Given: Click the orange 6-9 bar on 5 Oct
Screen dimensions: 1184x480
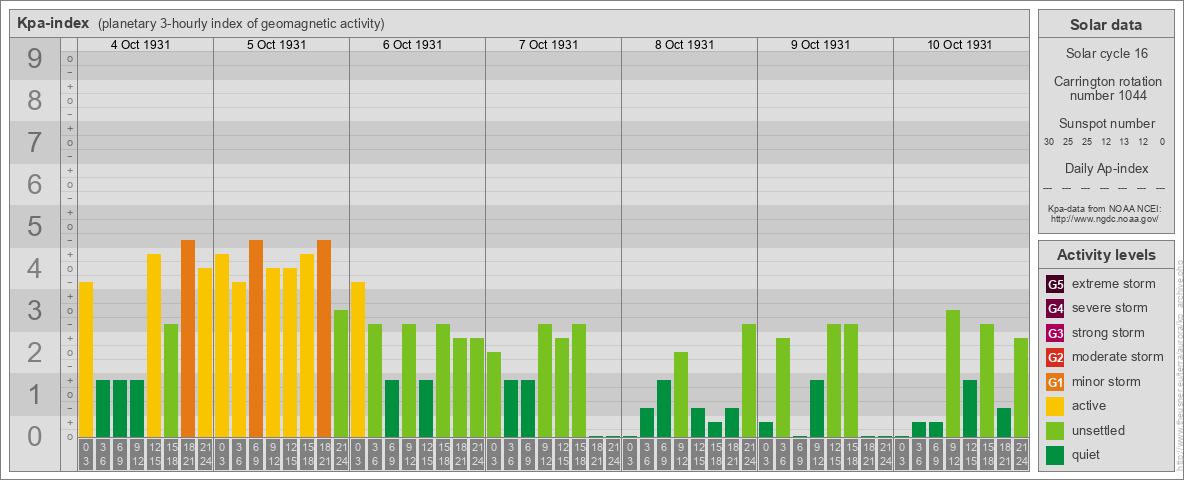Looking at the screenshot, I should [256, 338].
